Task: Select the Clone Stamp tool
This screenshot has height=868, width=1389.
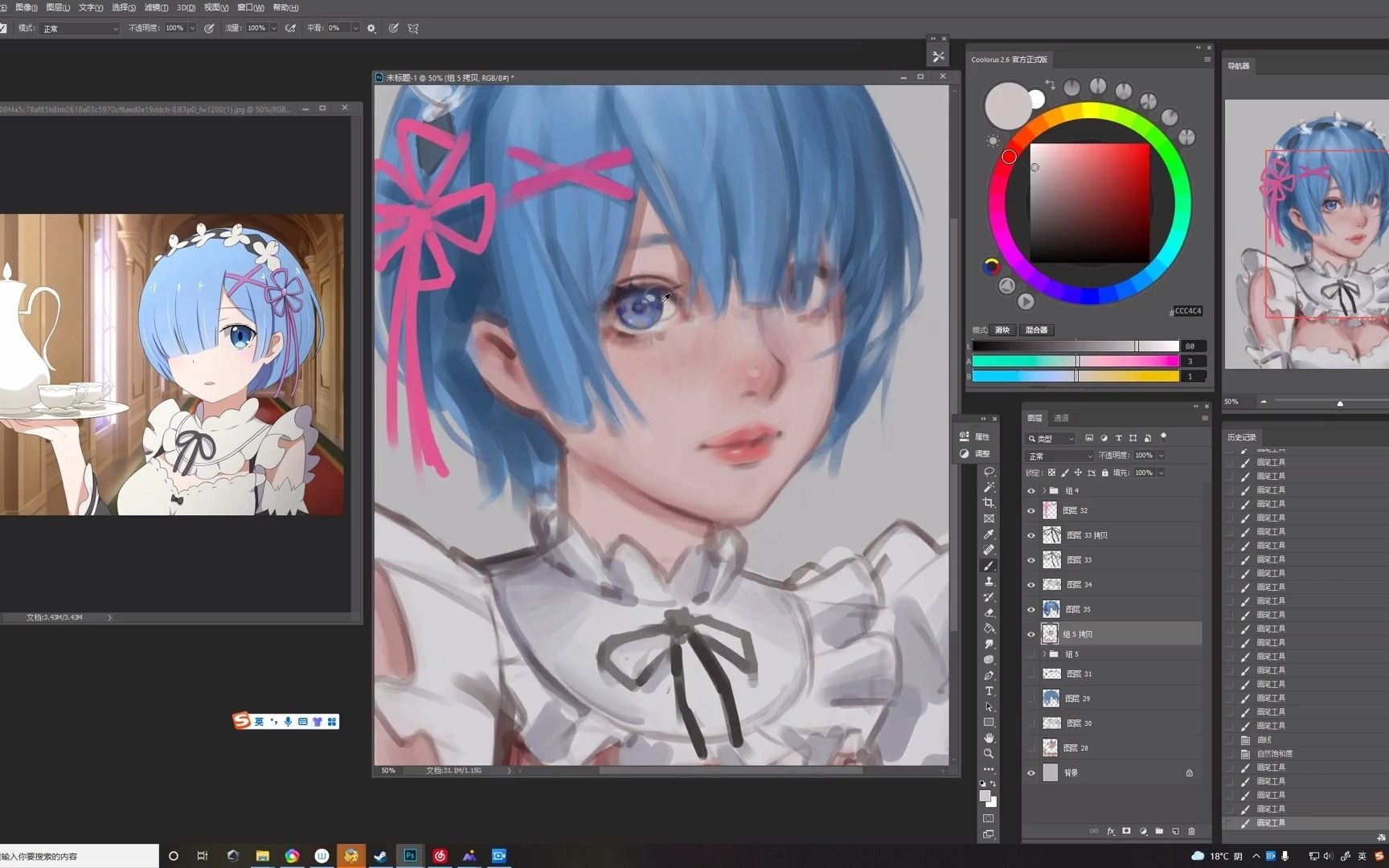Action: tap(989, 581)
